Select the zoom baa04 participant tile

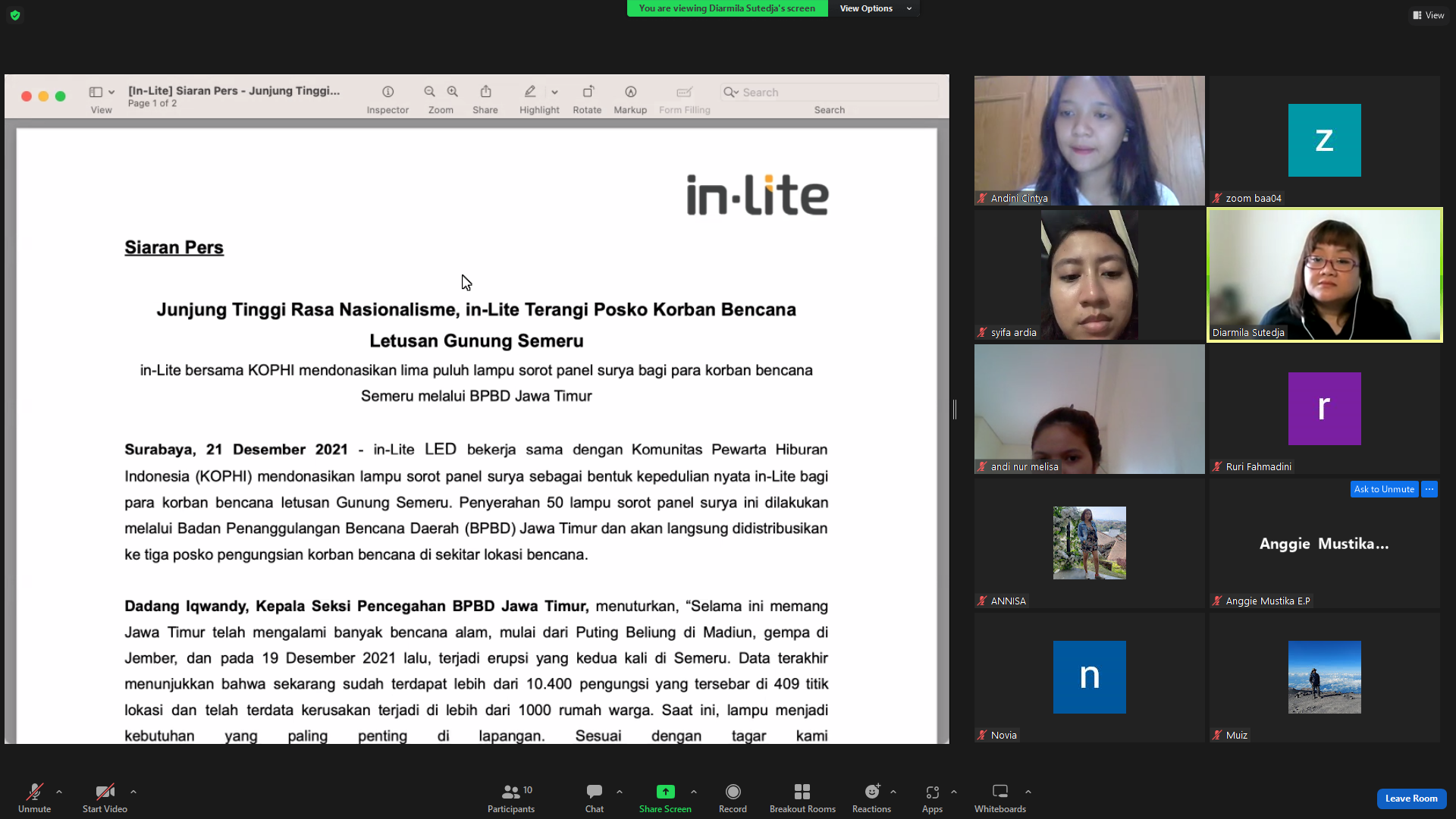1324,140
